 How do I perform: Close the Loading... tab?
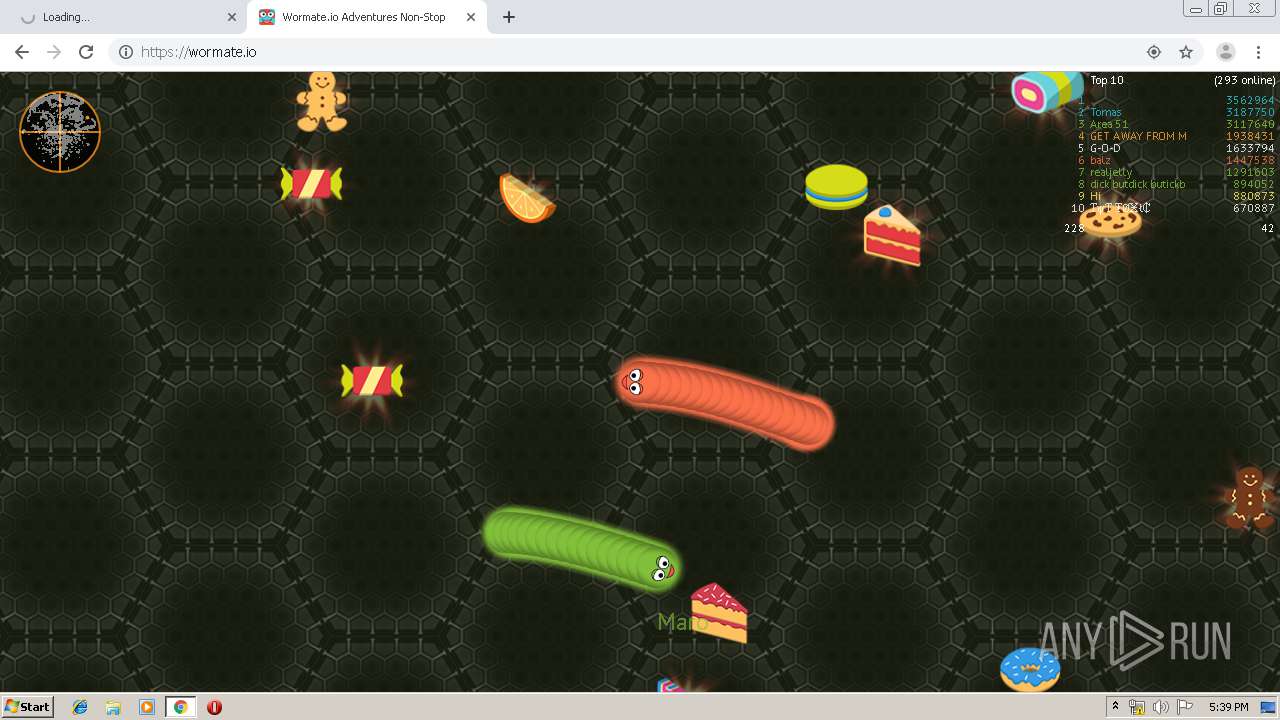coord(232,17)
